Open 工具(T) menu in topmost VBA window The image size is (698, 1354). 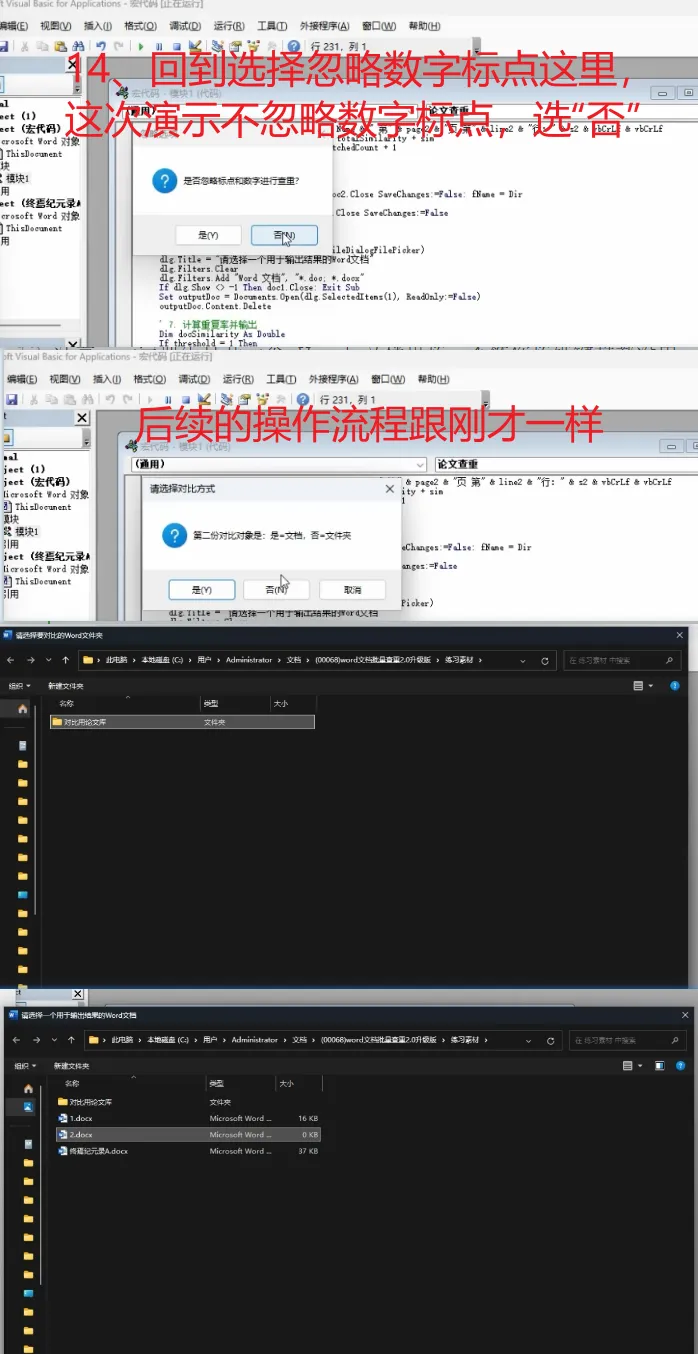click(x=273, y=26)
